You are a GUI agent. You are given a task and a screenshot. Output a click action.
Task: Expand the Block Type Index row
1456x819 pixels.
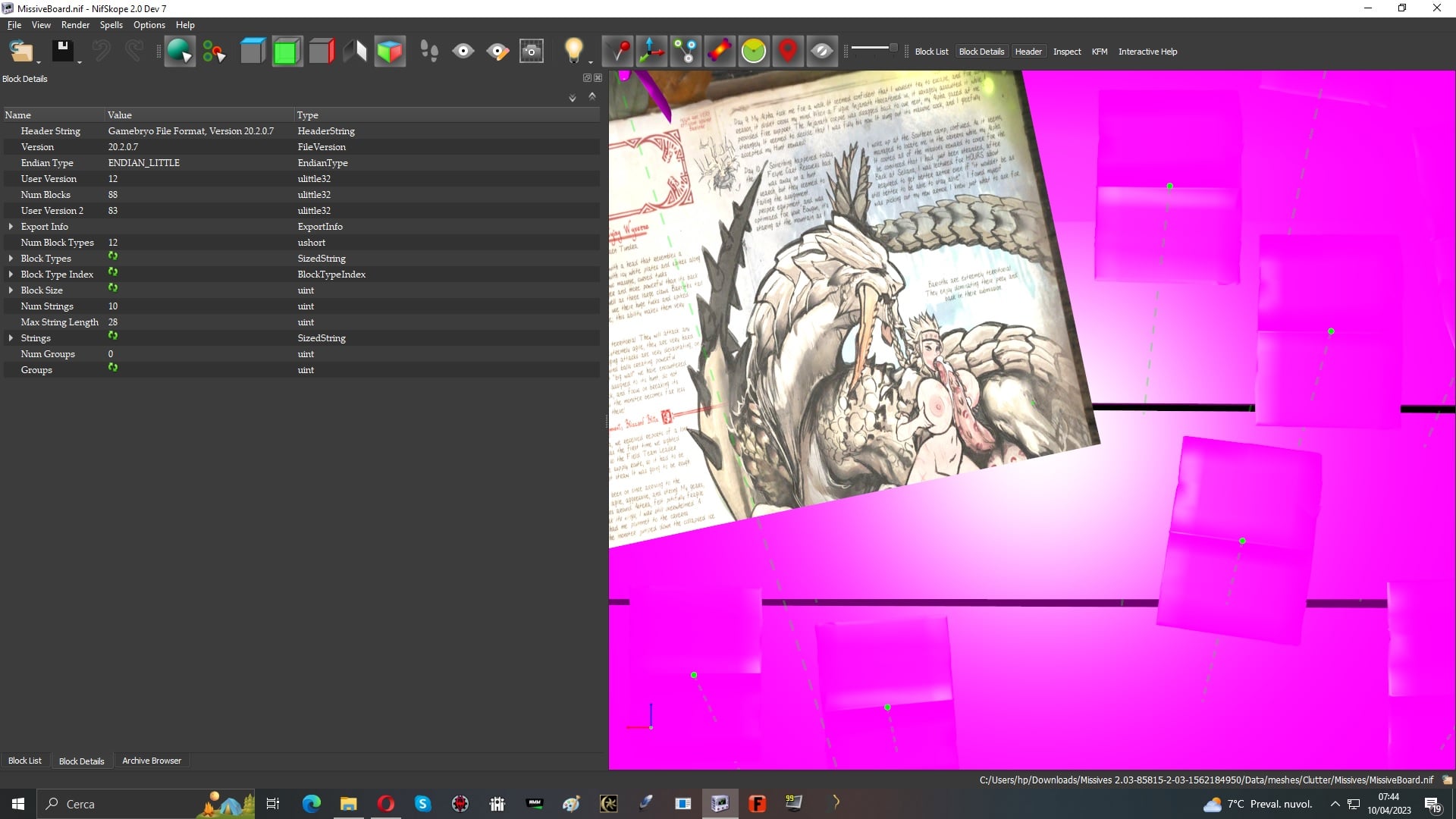[11, 275]
